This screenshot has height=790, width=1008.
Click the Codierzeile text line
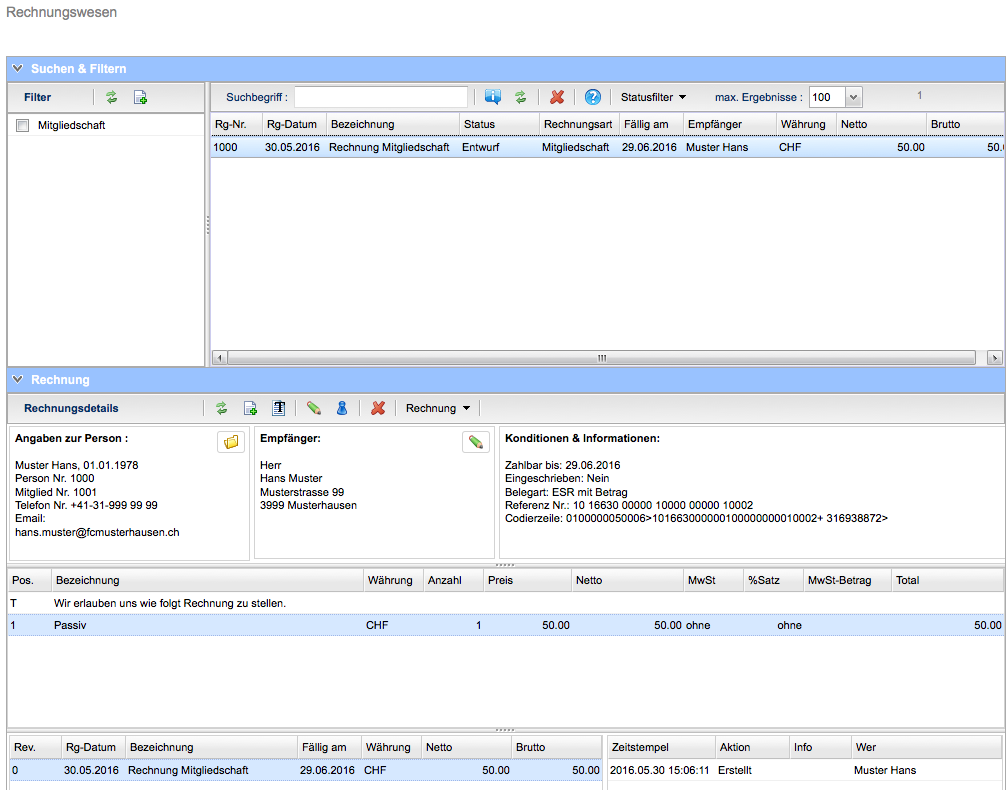point(696,518)
